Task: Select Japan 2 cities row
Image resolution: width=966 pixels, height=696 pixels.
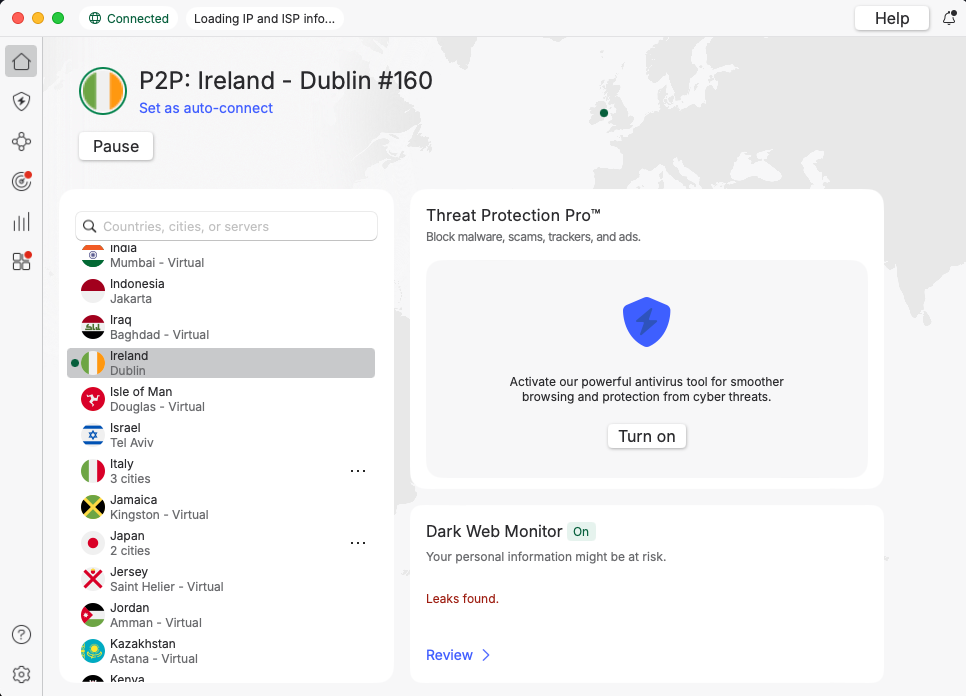Action: pos(221,543)
